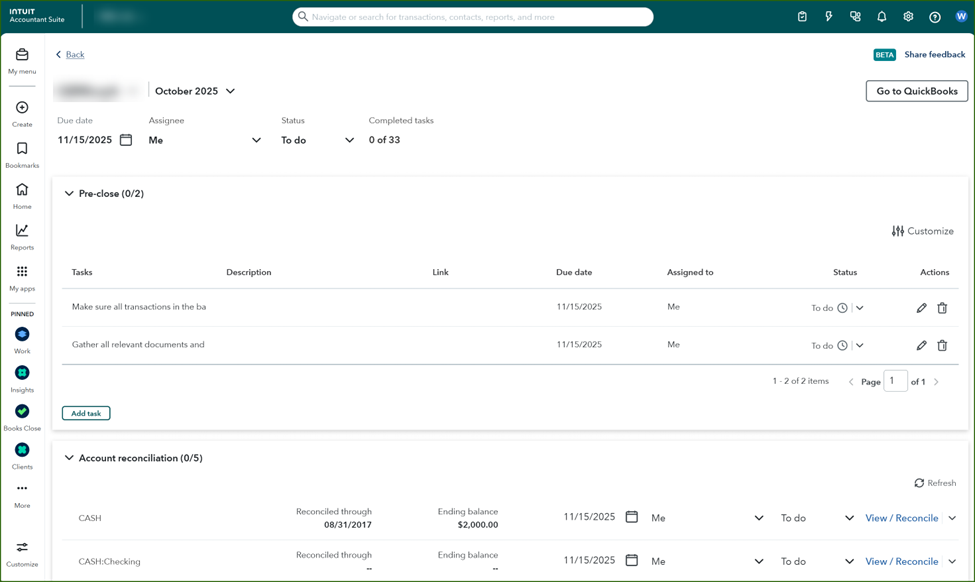Screen dimensions: 975x582
Task: Edit the 'Make sure all transactions' task
Action: tap(921, 308)
